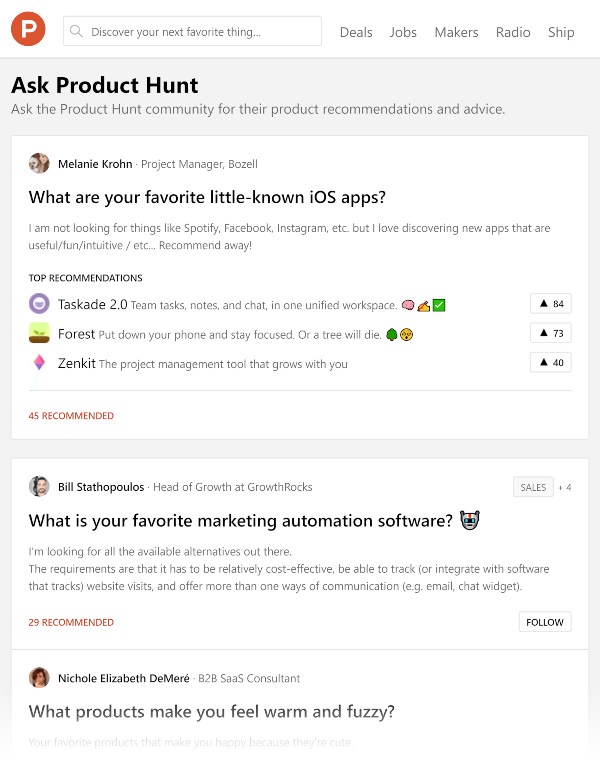600x768 pixels.
Task: Click the search magnifier icon
Action: 76,32
